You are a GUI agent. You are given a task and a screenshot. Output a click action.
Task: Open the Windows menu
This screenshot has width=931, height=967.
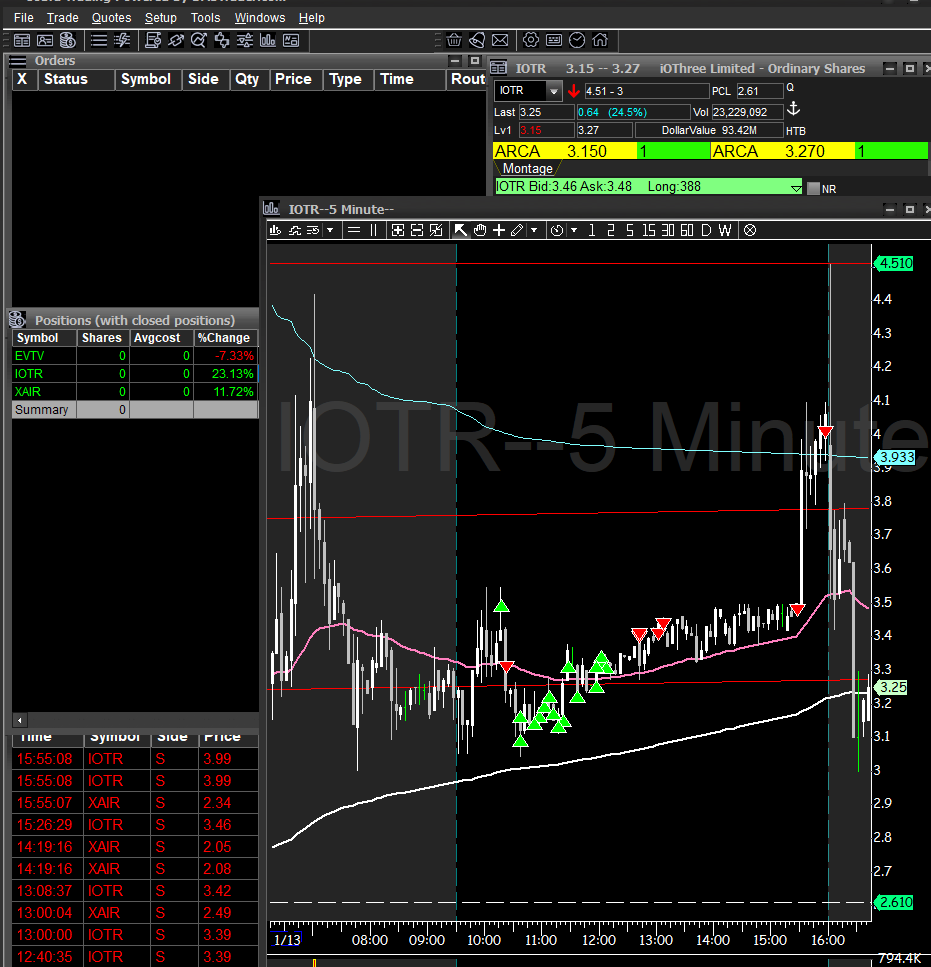(x=260, y=18)
